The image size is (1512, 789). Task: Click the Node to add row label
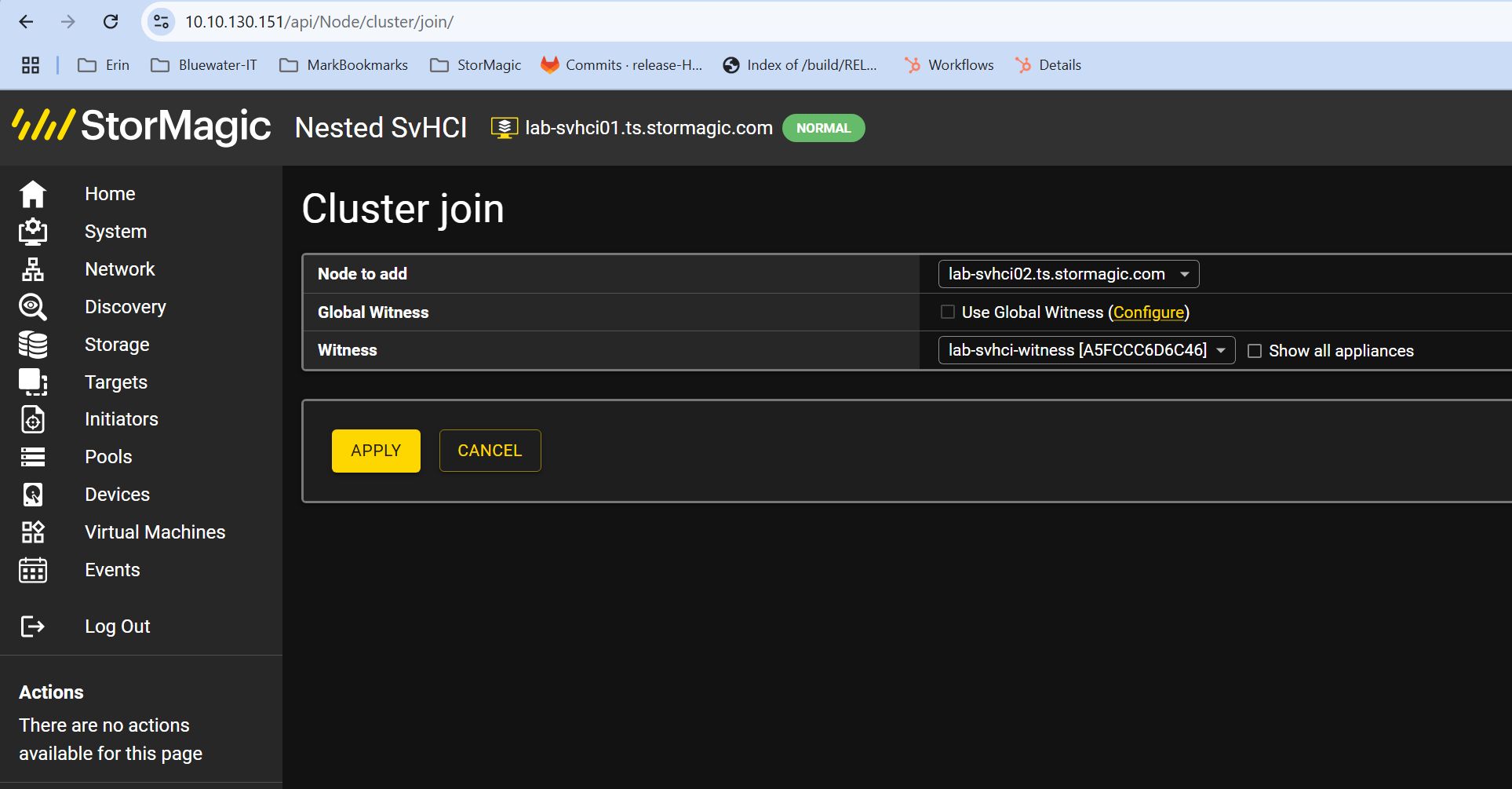click(363, 274)
